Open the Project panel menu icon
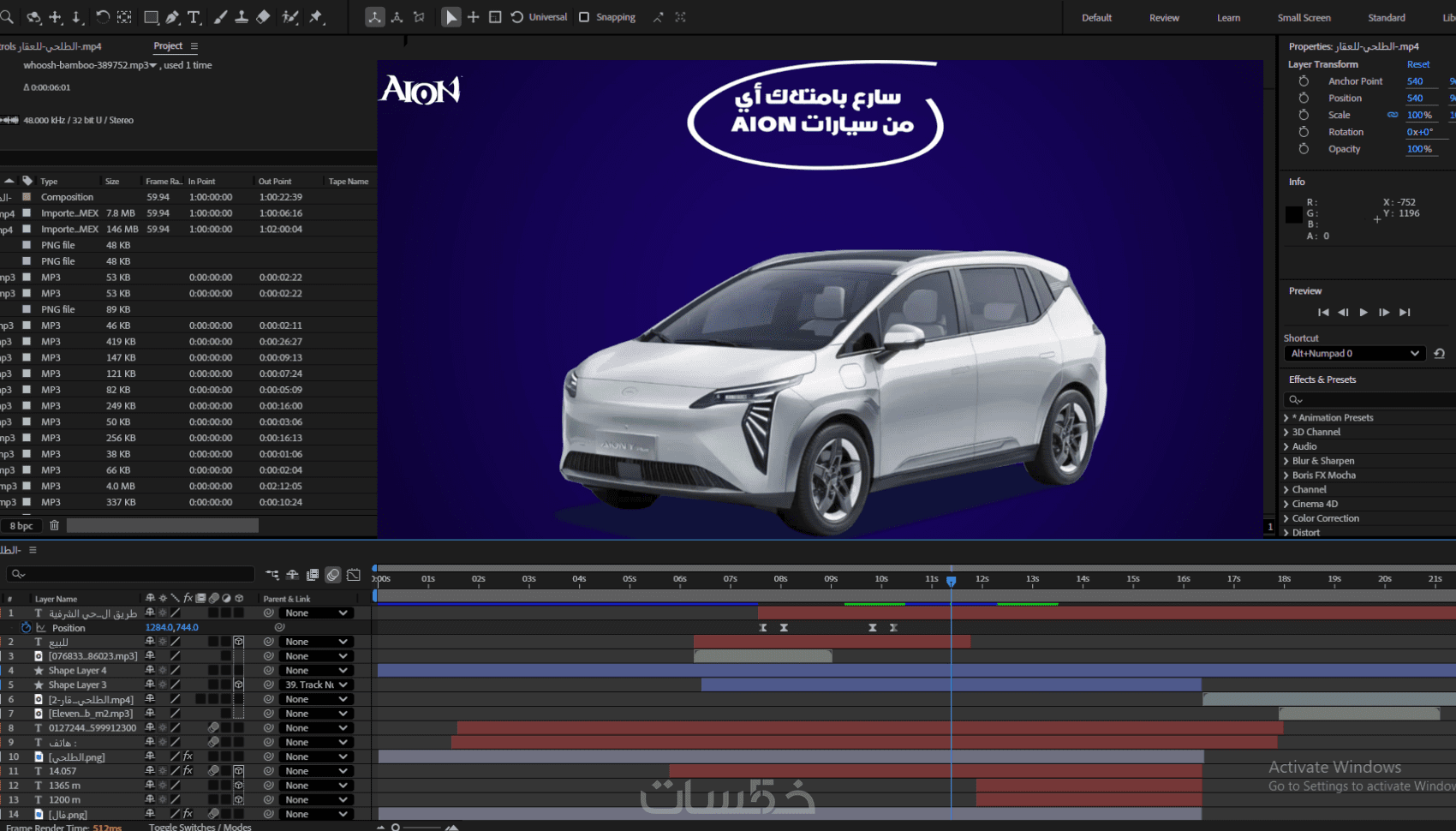 pyautogui.click(x=194, y=46)
